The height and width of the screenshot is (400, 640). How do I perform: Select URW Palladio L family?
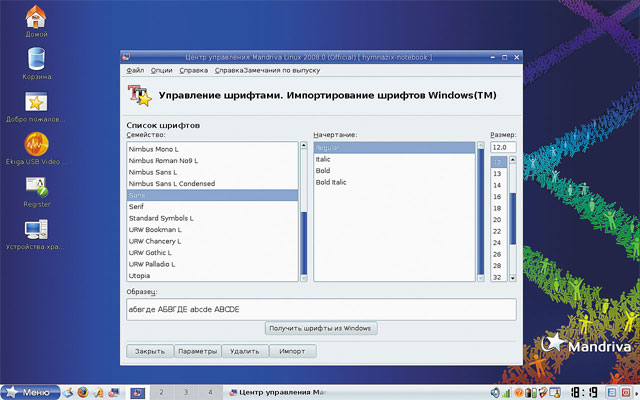tap(212, 264)
